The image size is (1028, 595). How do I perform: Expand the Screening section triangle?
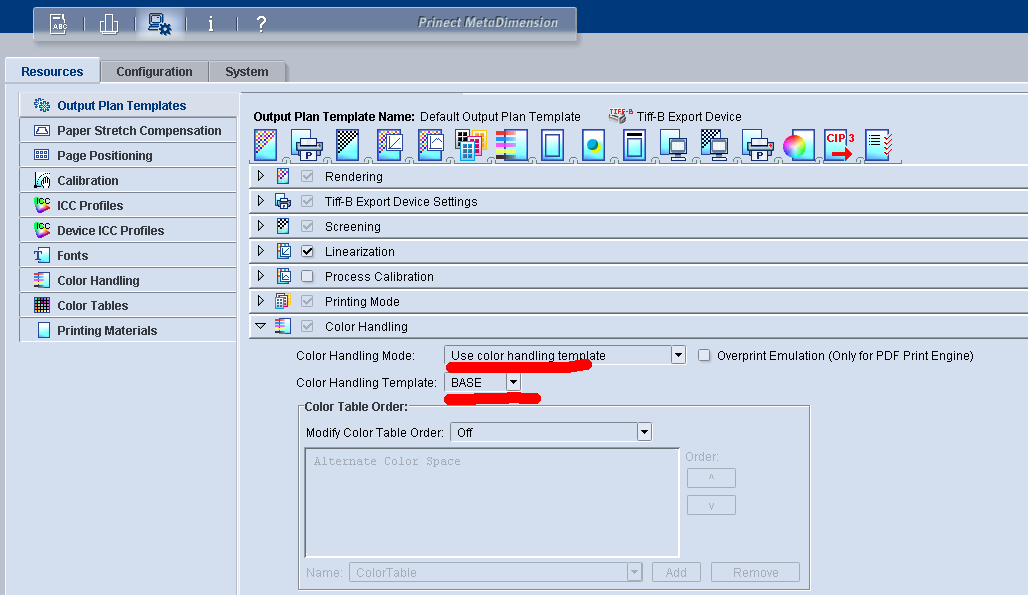point(260,225)
